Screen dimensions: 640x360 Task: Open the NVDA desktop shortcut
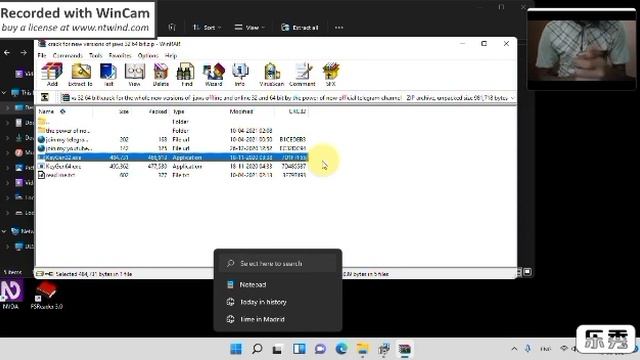11,295
